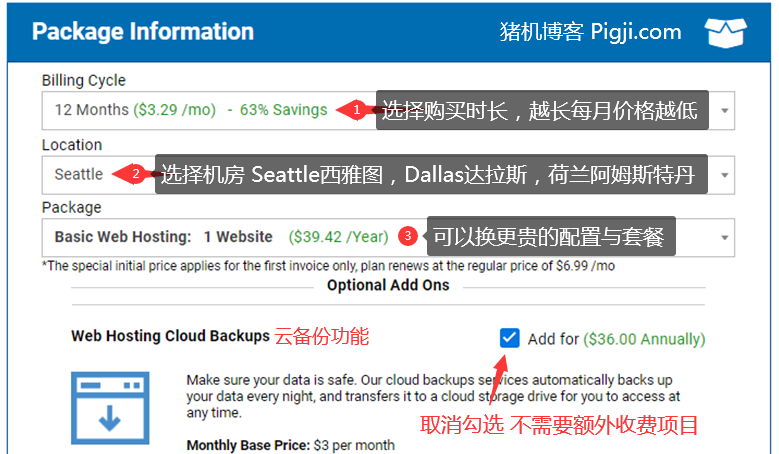Viewport: 779px width, 454px height.
Task: Click the cloud backup download icon
Action: pyautogui.click(x=109, y=408)
